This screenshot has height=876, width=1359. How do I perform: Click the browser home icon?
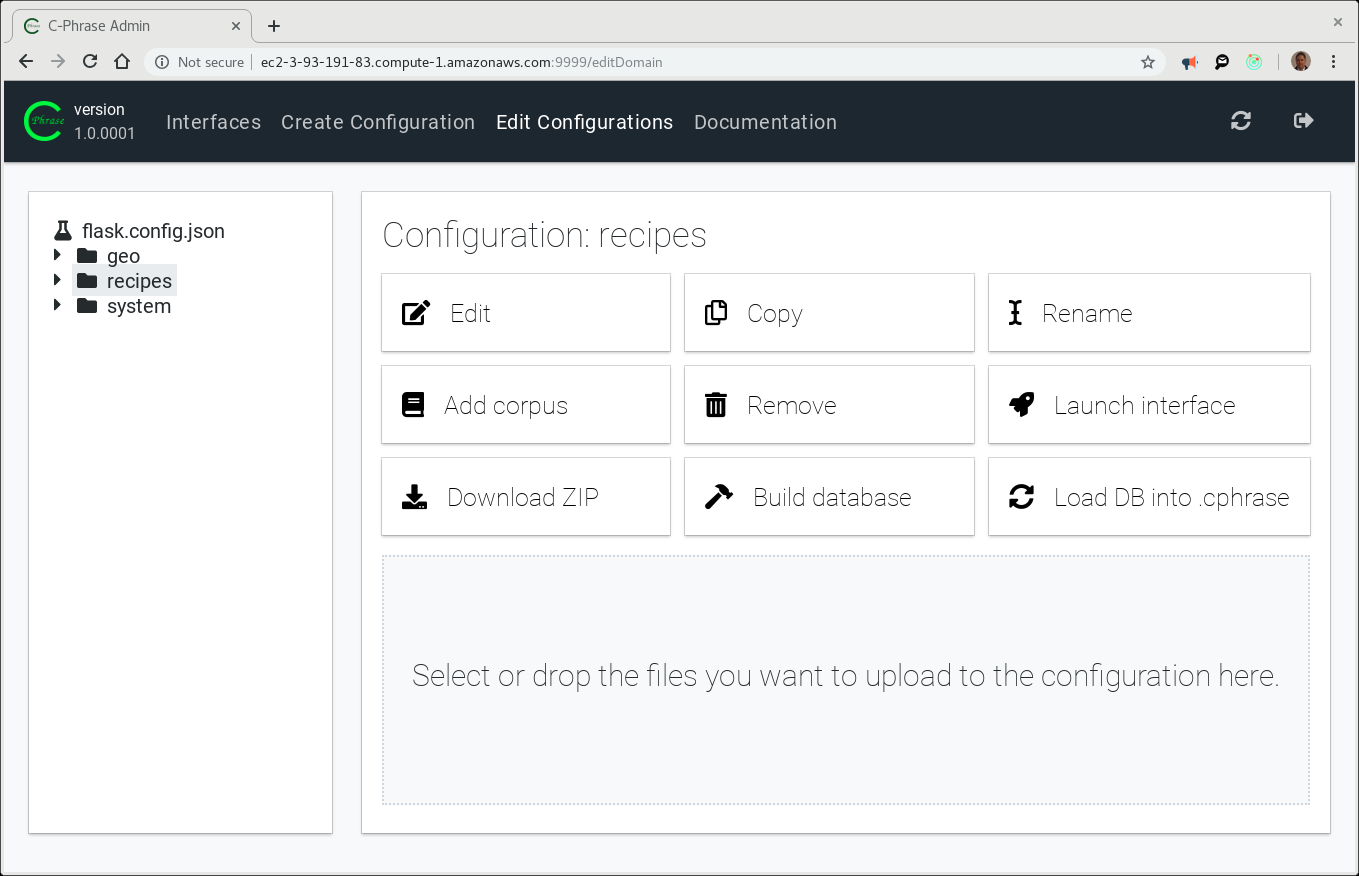tap(122, 62)
